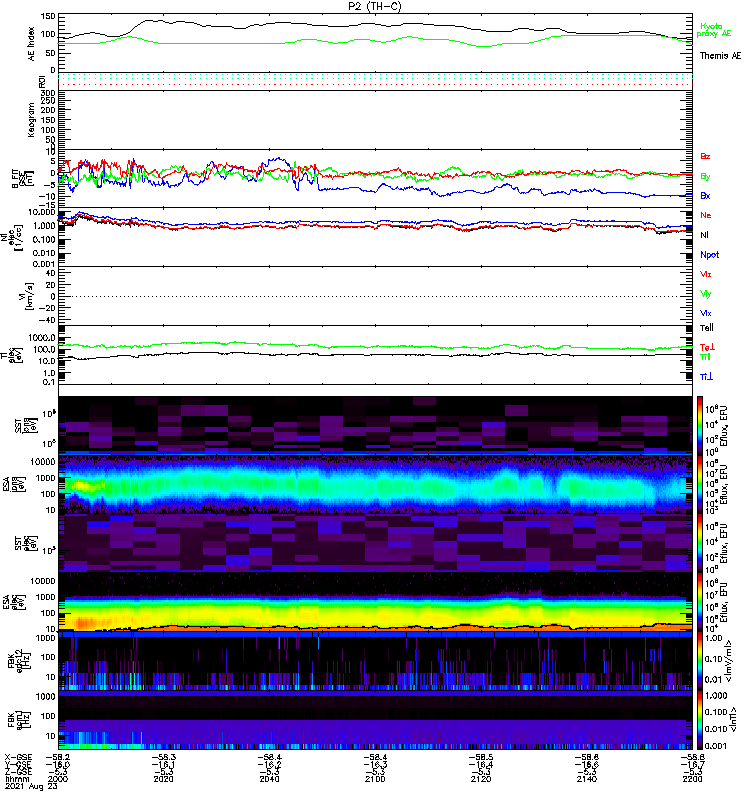750x800 pixels.
Task: Click the AE Index axis label
Action: (32, 44)
